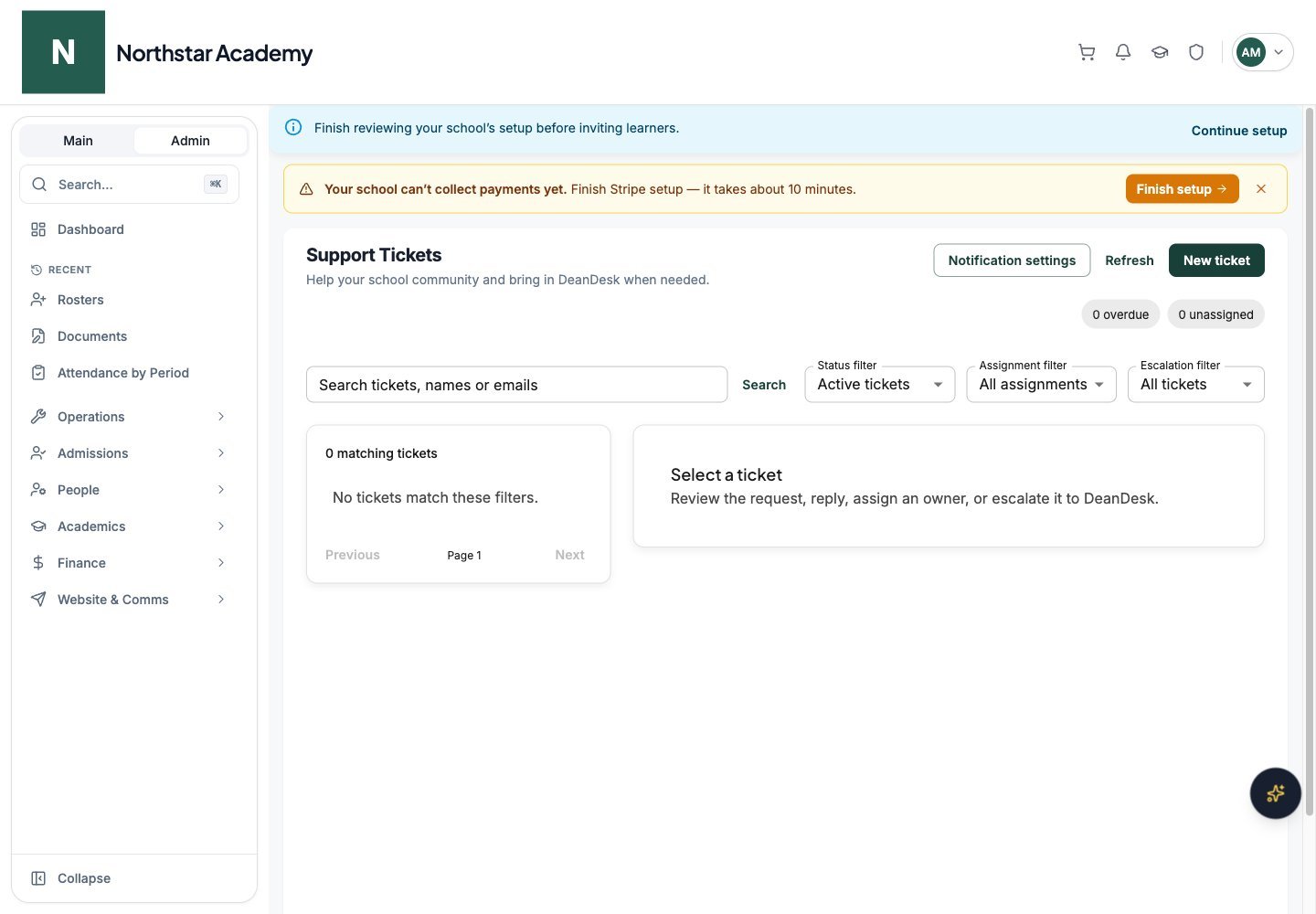Viewport: 1316px width, 914px height.
Task: Open the Escalation filter dropdown
Action: 1196,385
